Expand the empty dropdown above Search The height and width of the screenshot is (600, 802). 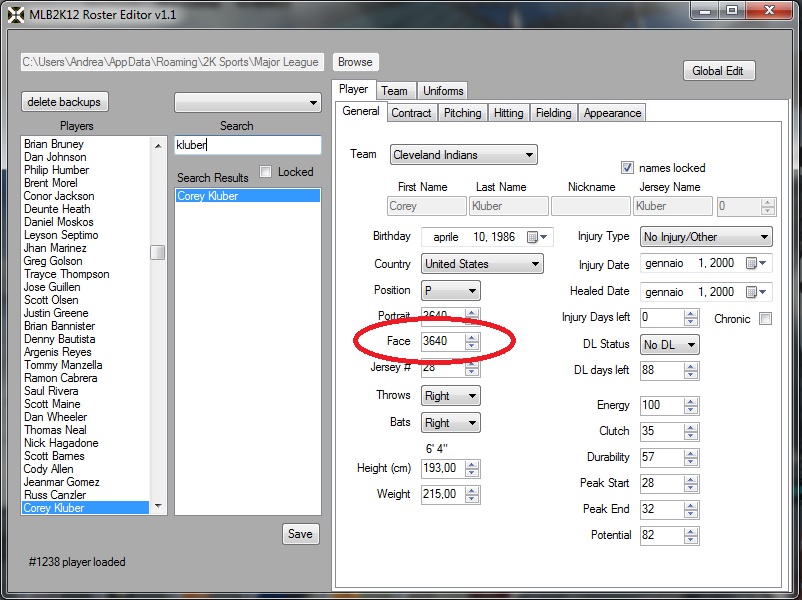pyautogui.click(x=248, y=102)
